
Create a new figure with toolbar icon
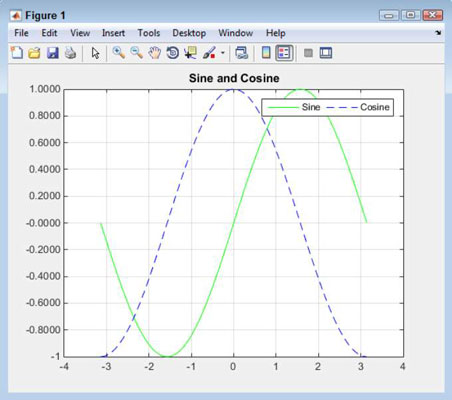pos(17,53)
